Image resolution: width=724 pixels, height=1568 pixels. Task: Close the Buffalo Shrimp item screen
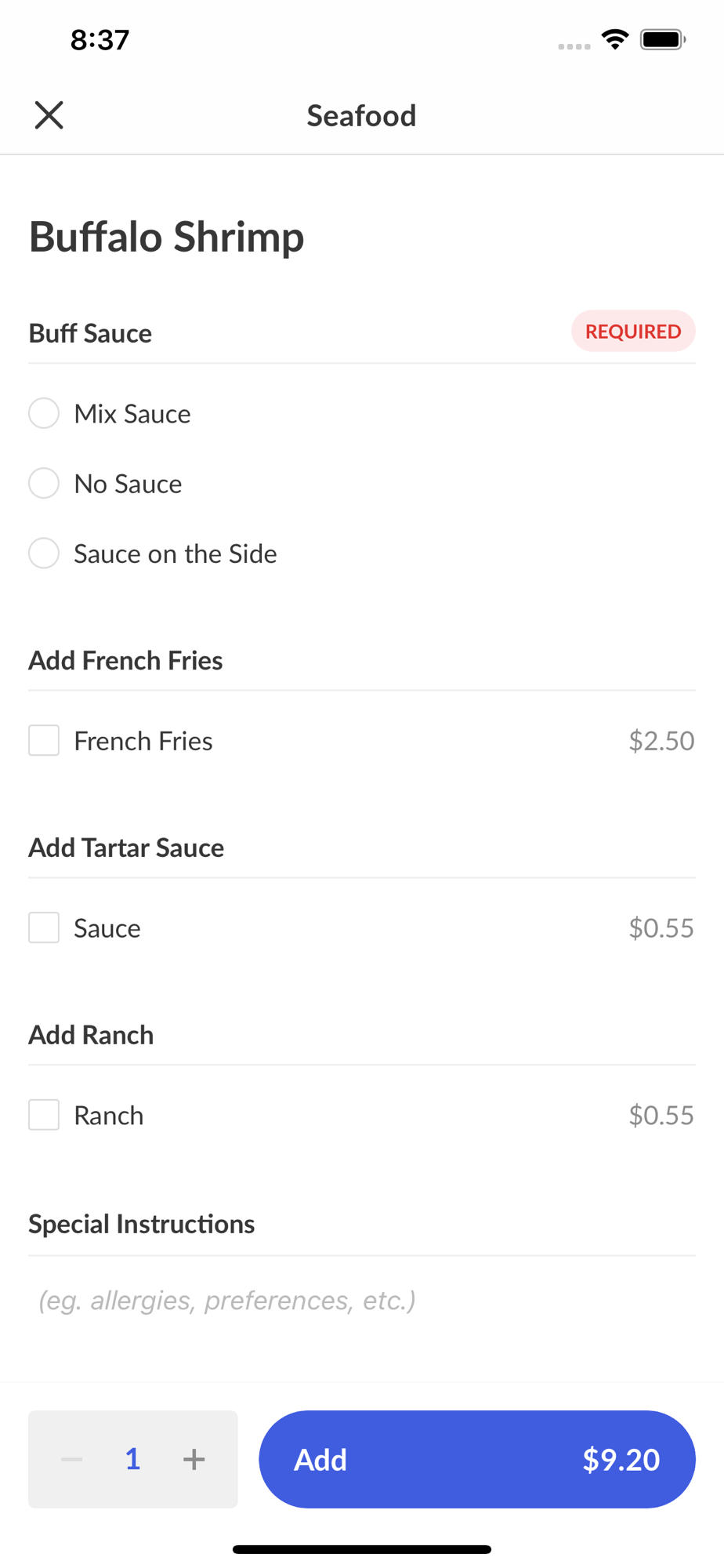point(49,115)
